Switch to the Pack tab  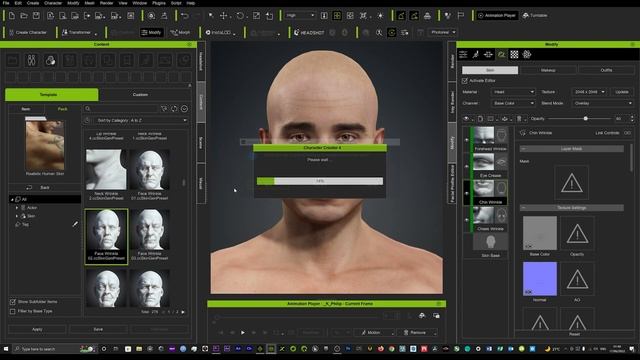point(62,109)
